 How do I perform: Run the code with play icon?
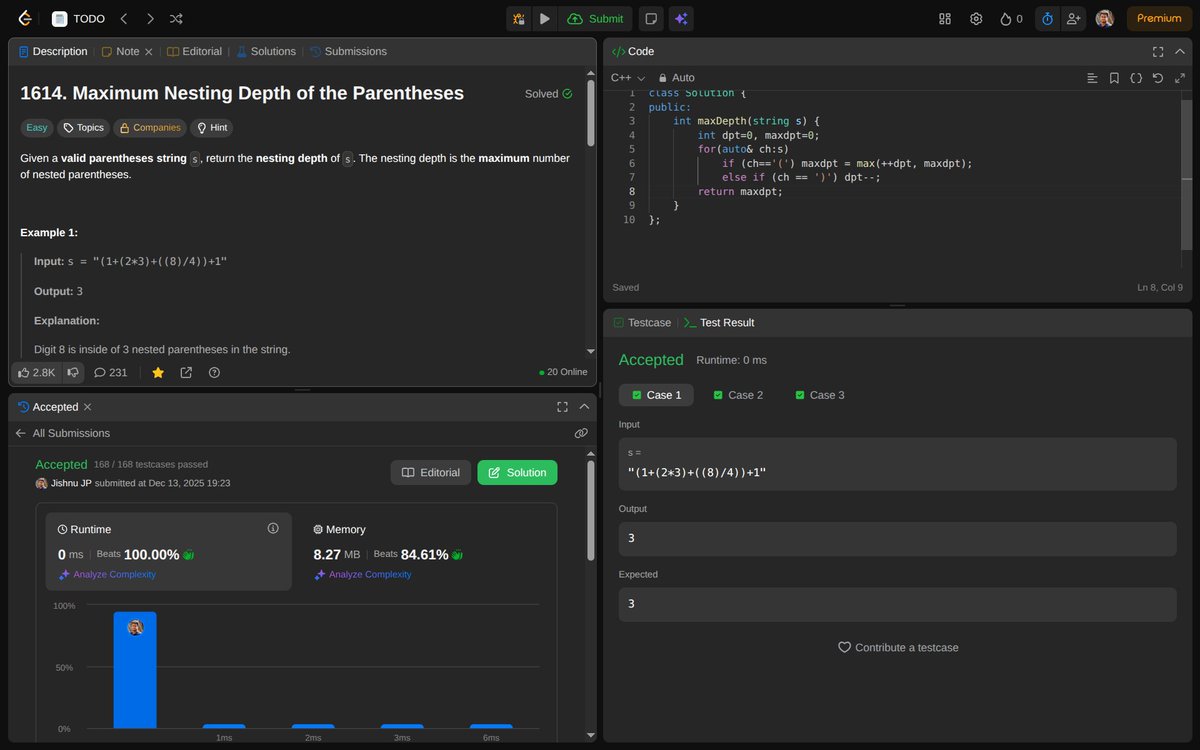click(x=545, y=18)
